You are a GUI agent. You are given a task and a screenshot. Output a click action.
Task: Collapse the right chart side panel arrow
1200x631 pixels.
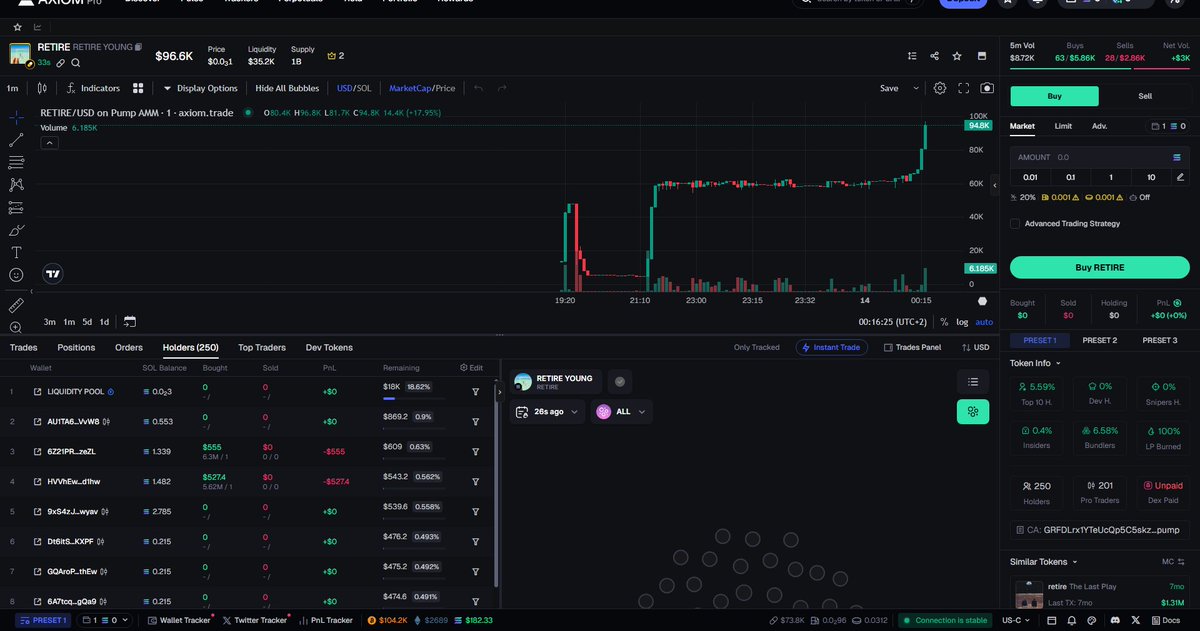tap(994, 186)
